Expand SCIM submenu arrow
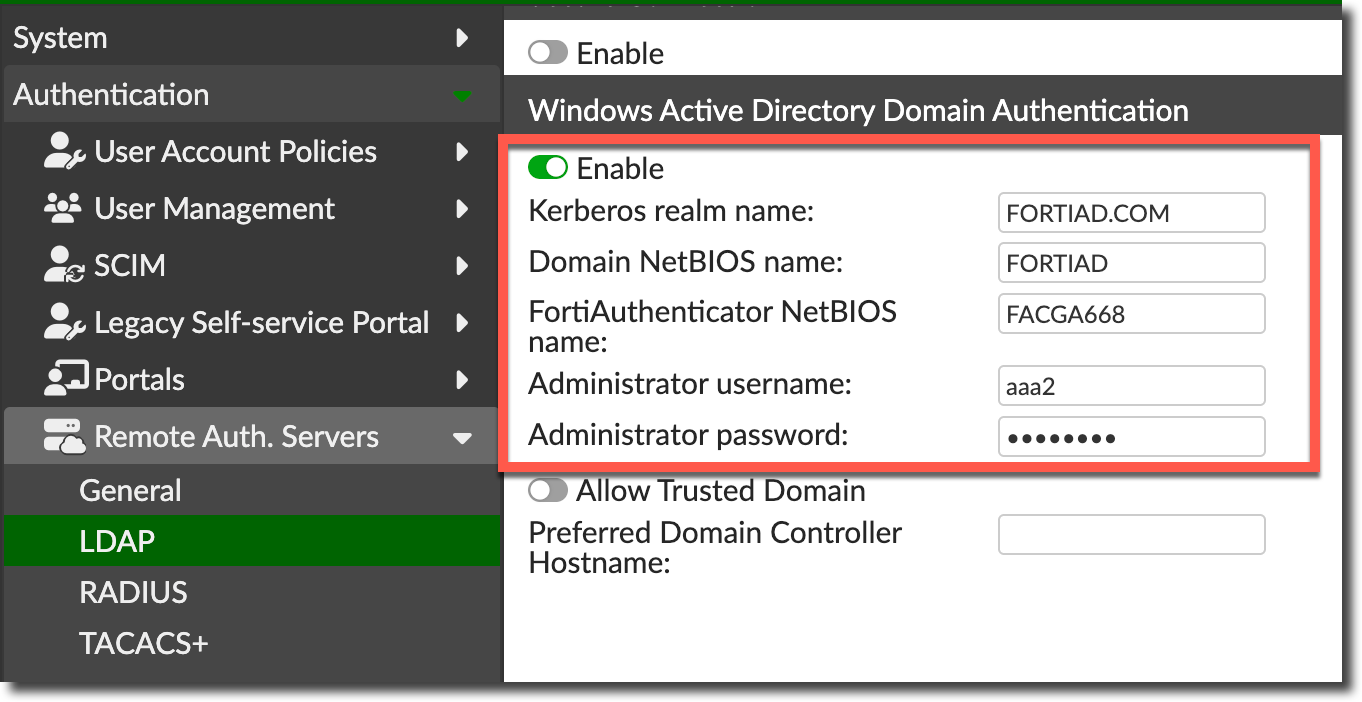The image size is (1362, 702). tap(462, 266)
